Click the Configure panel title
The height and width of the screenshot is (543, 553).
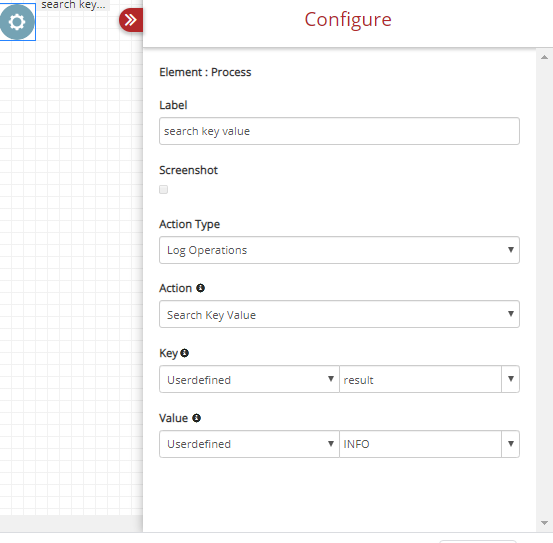pyautogui.click(x=348, y=20)
